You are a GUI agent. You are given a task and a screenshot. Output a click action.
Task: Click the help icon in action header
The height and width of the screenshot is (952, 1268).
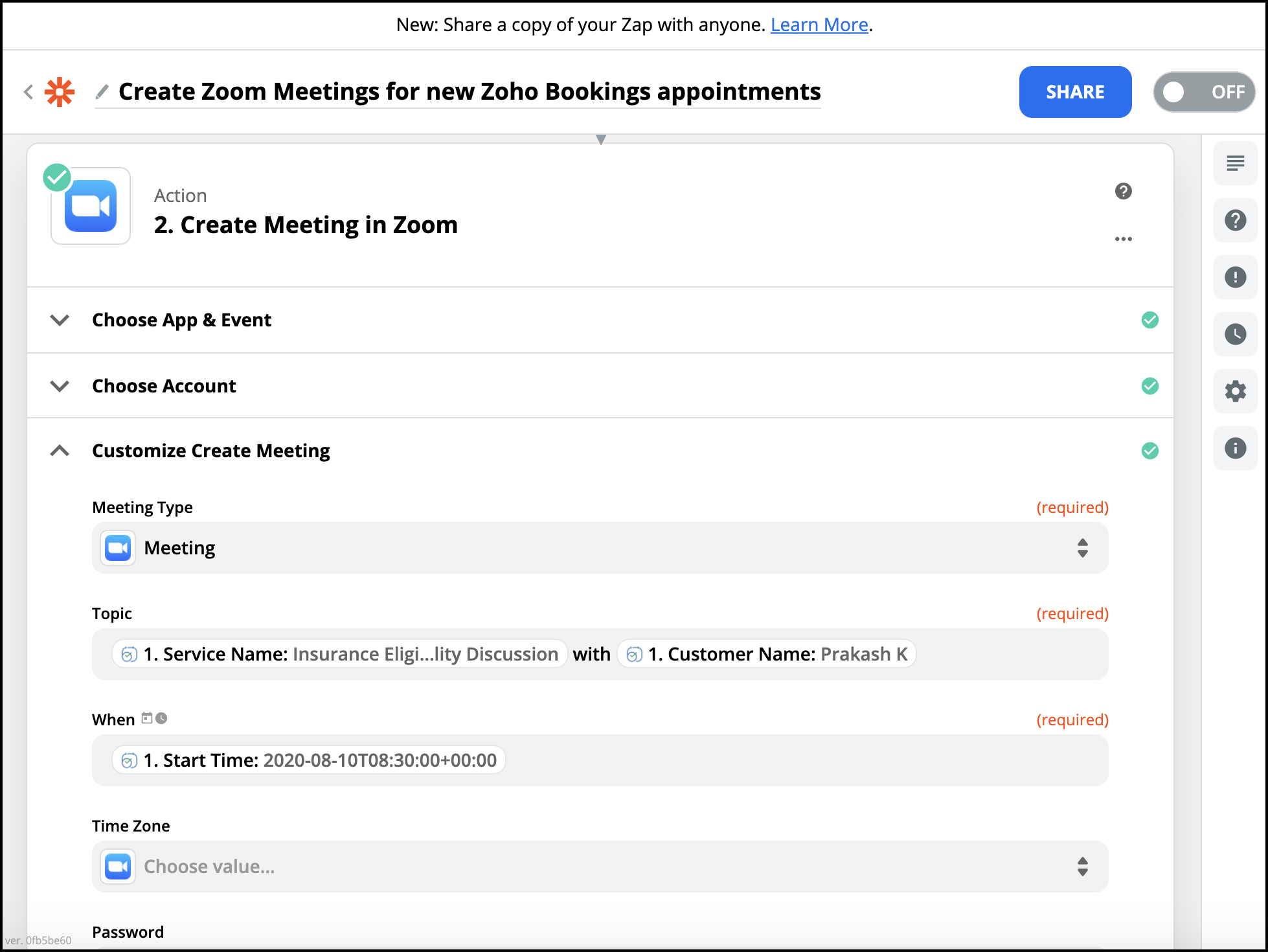tap(1123, 191)
